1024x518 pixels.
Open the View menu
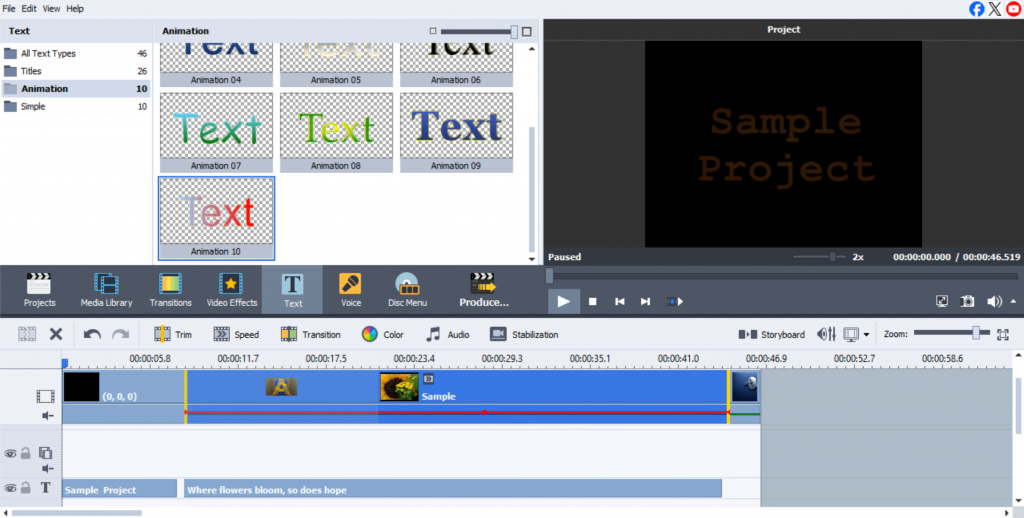point(51,8)
